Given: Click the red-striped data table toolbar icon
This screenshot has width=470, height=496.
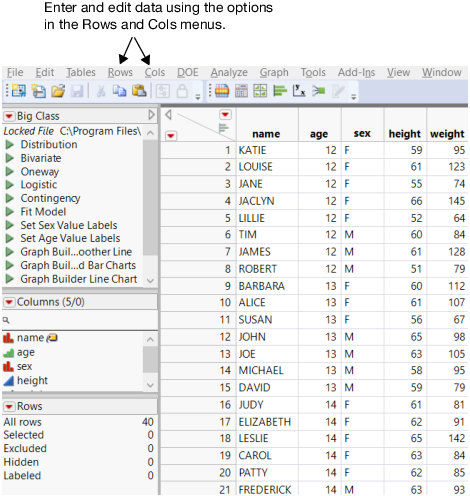Looking at the screenshot, I should click(x=222, y=91).
